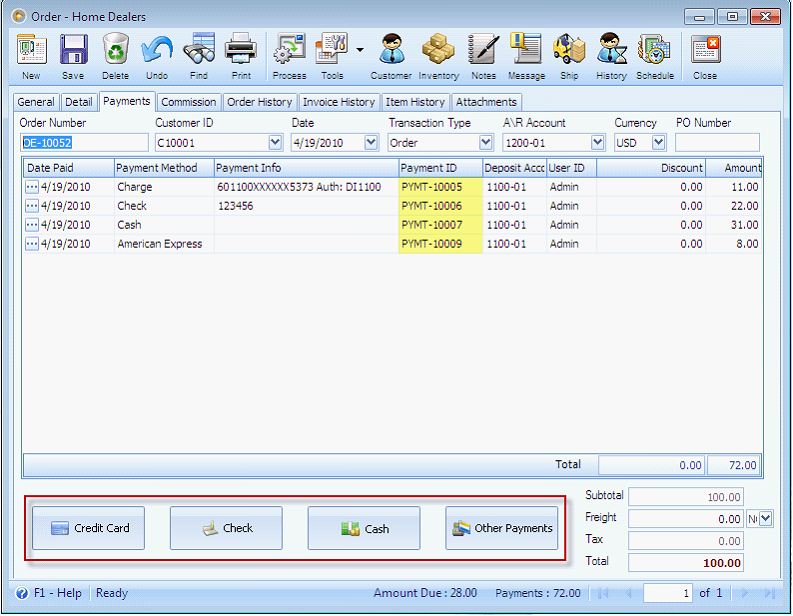Open the Order History tab
The height and width of the screenshot is (616, 793).
(x=259, y=102)
